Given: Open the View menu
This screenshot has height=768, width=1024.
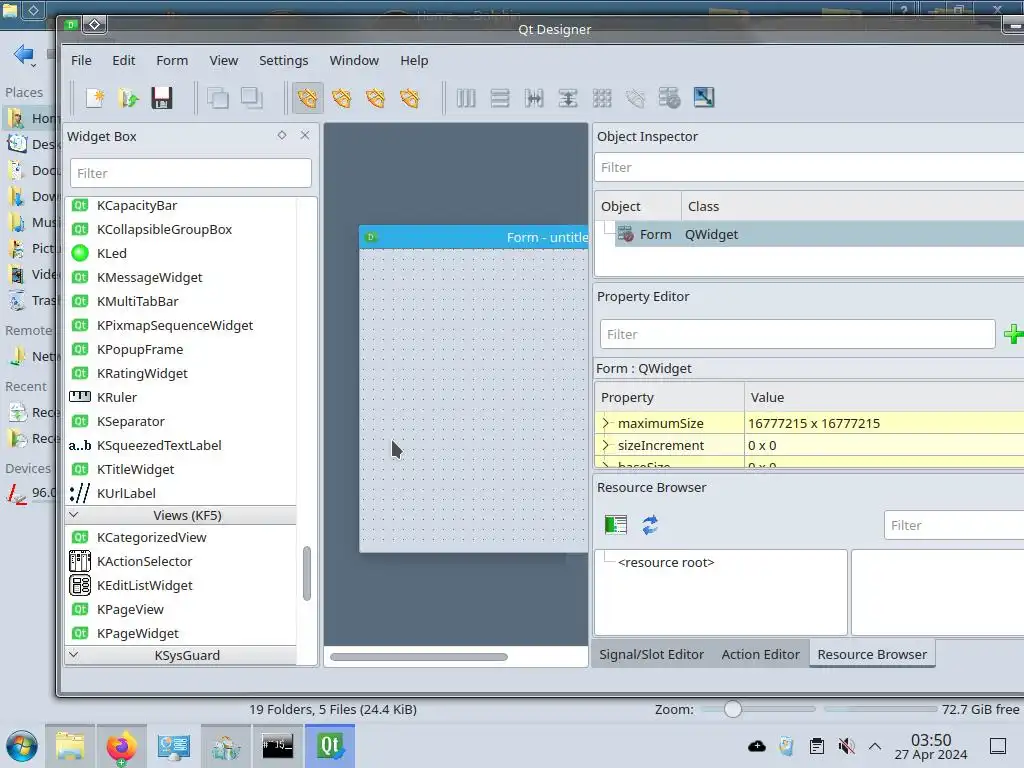Looking at the screenshot, I should (x=223, y=60).
